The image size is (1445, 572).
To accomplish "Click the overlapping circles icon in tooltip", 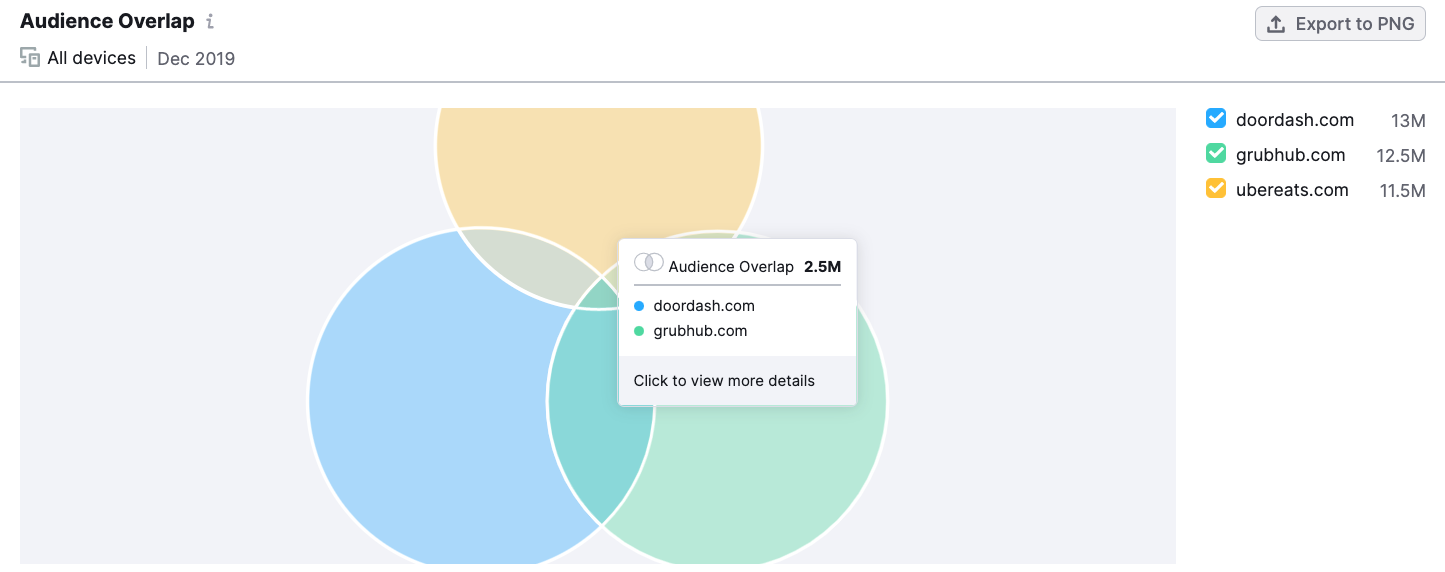I will pos(649,263).
